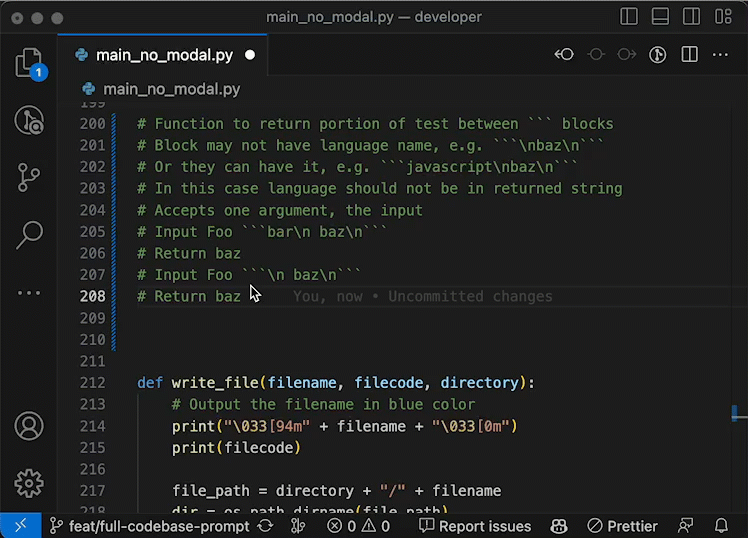Open Customize Layout icon
The image size is (748, 538).
click(723, 17)
